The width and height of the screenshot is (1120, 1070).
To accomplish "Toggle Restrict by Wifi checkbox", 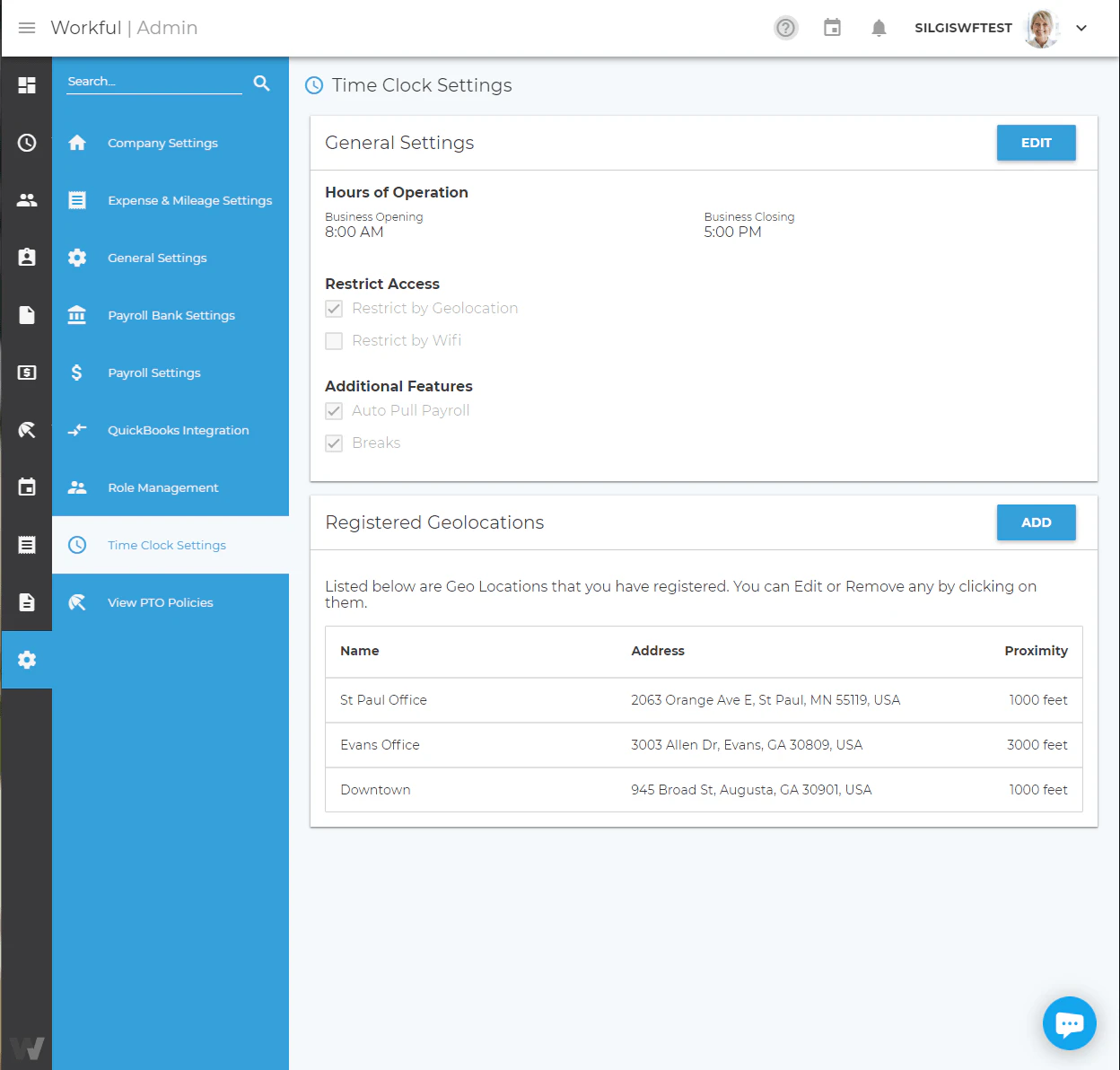I will point(334,341).
